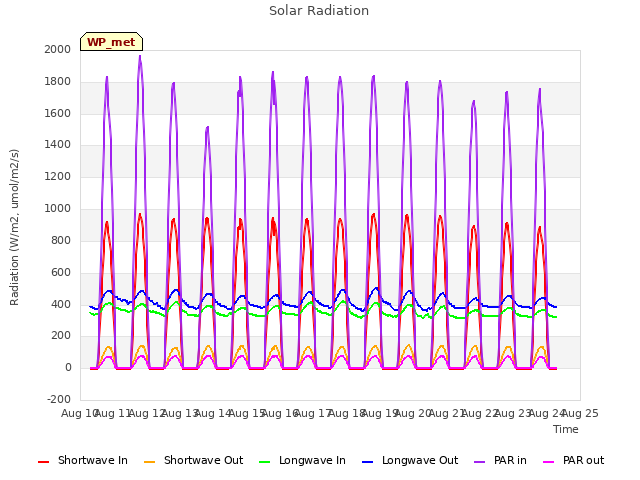Screen dimensions: 640x480
Task: Click the green Longwave In color swatch
Action: [x=264, y=462]
